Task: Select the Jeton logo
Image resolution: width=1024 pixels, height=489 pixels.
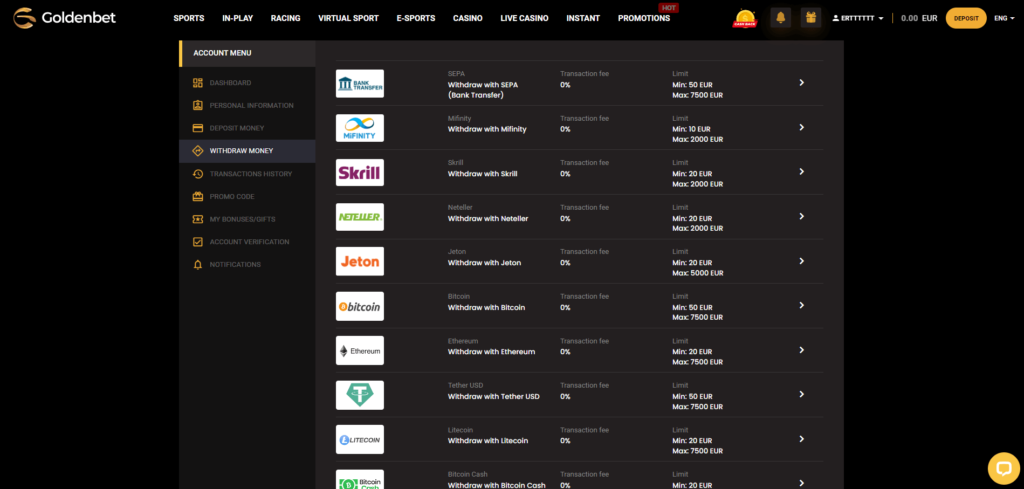Action: (x=360, y=261)
